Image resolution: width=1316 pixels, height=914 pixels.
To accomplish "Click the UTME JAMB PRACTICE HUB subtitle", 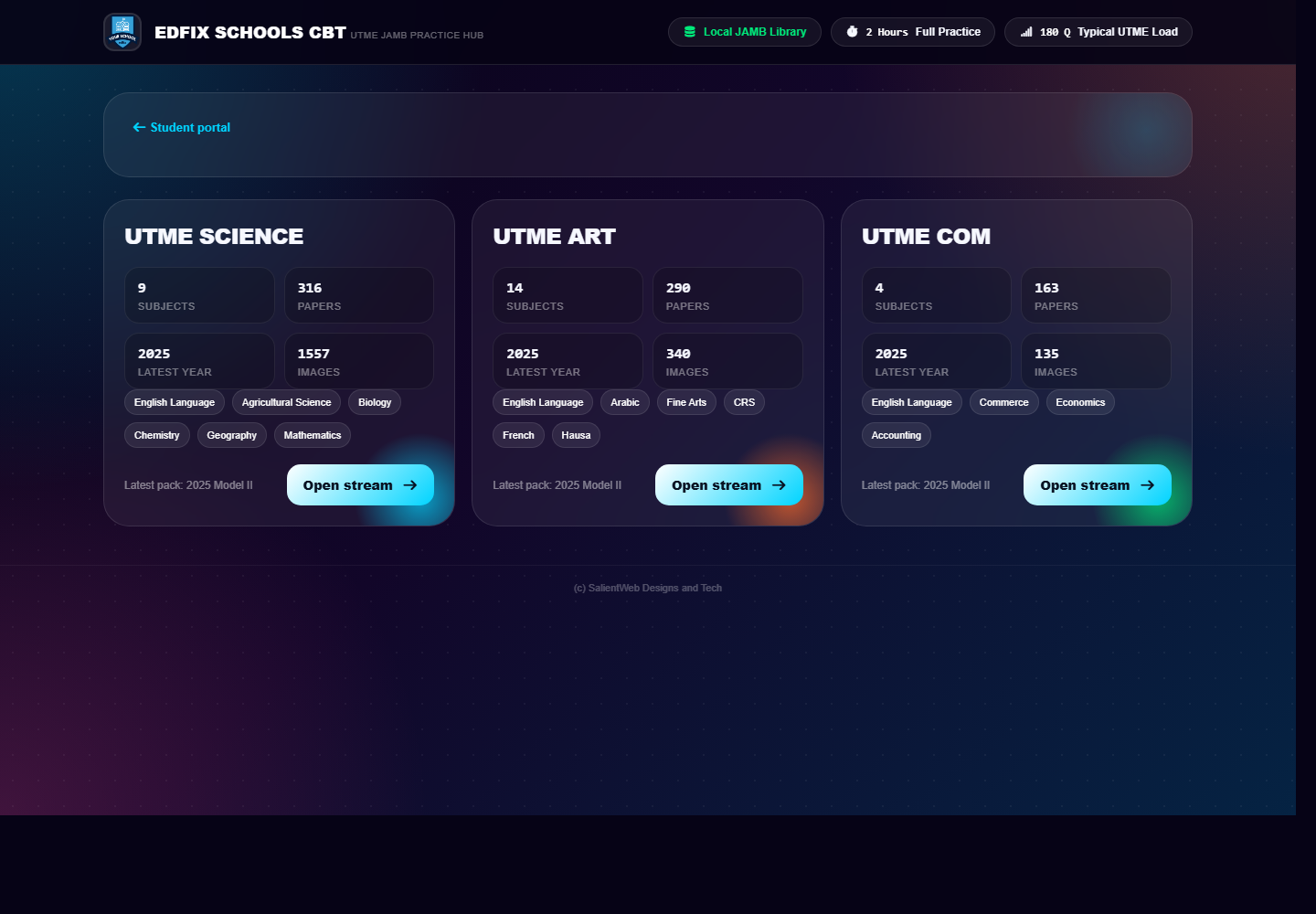I will point(417,36).
